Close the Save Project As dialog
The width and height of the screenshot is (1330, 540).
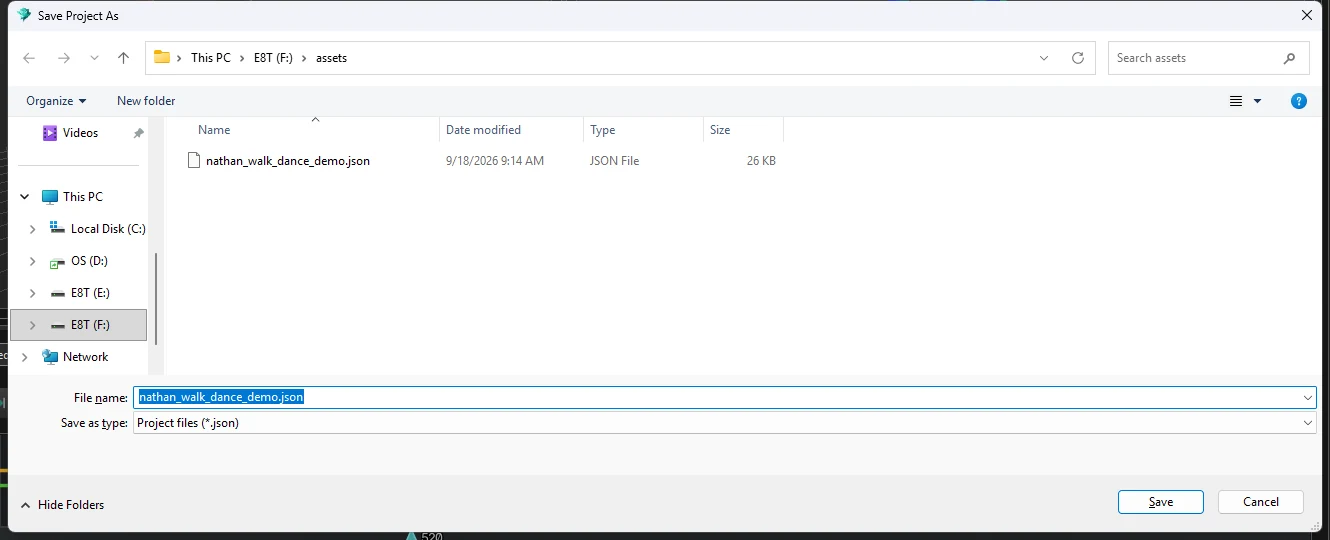tap(1306, 15)
